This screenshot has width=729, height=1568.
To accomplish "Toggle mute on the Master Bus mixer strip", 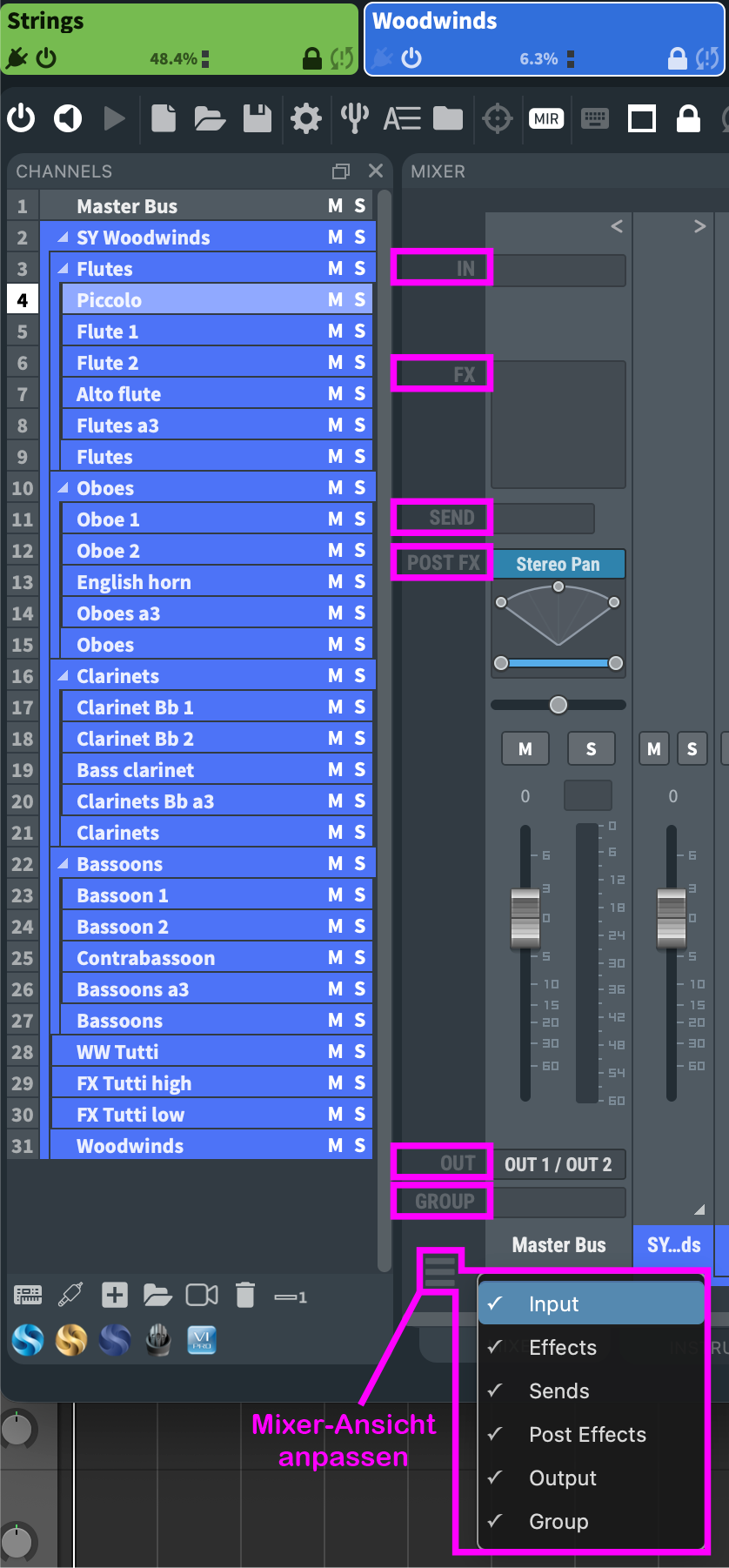I will point(525,749).
